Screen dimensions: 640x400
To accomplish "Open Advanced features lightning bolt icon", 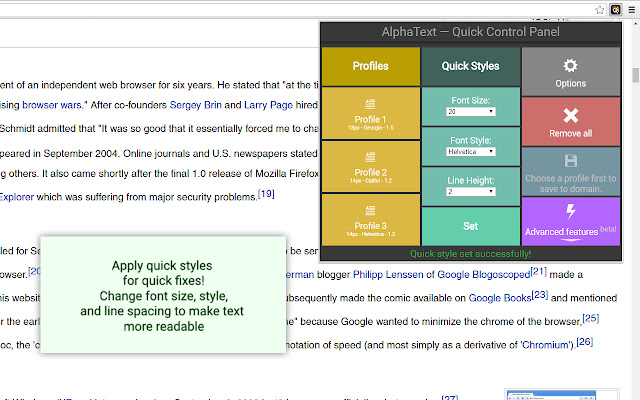I will (570, 212).
